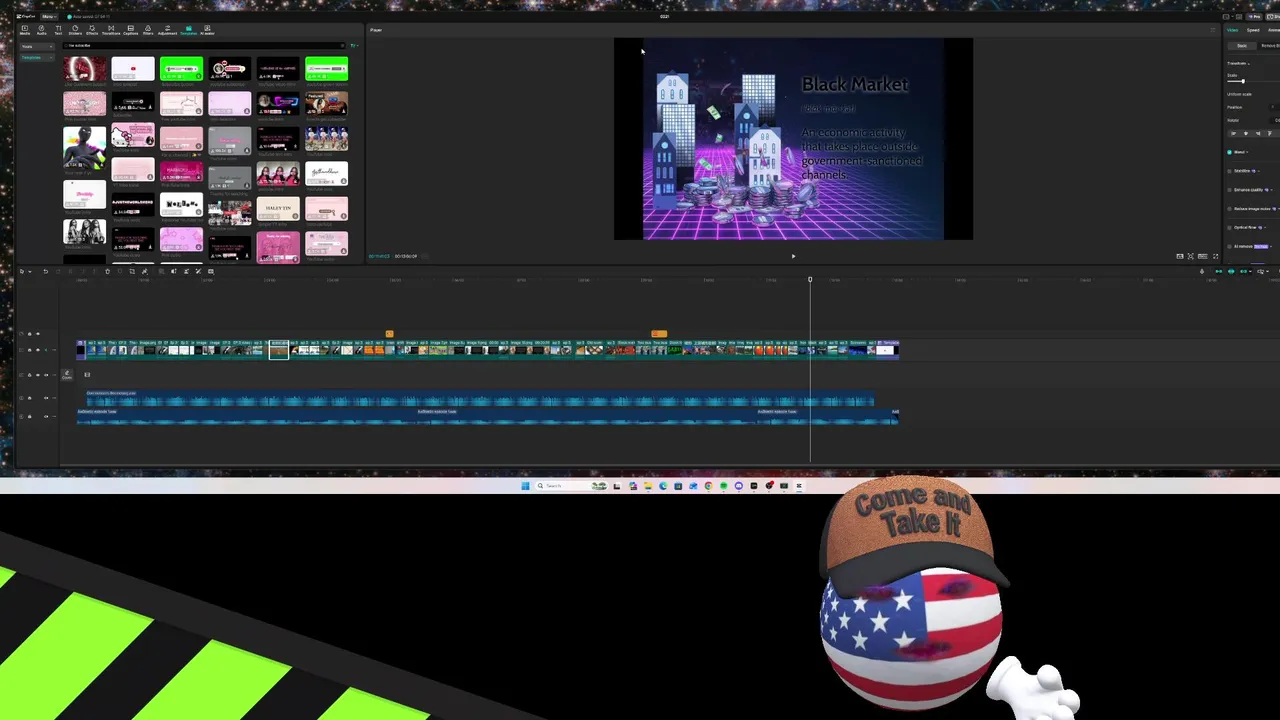Enable the Stabilize checkbox
Image resolution: width=1280 pixels, height=720 pixels.
click(1229, 171)
